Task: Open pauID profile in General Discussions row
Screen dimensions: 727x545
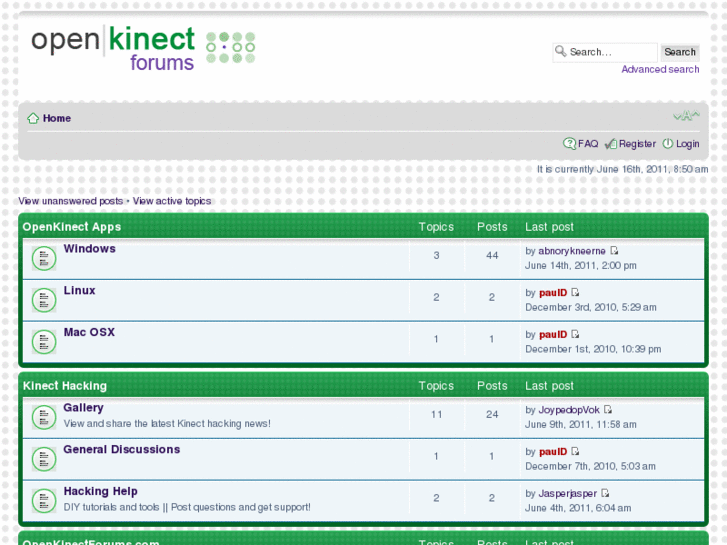Action: [x=553, y=452]
